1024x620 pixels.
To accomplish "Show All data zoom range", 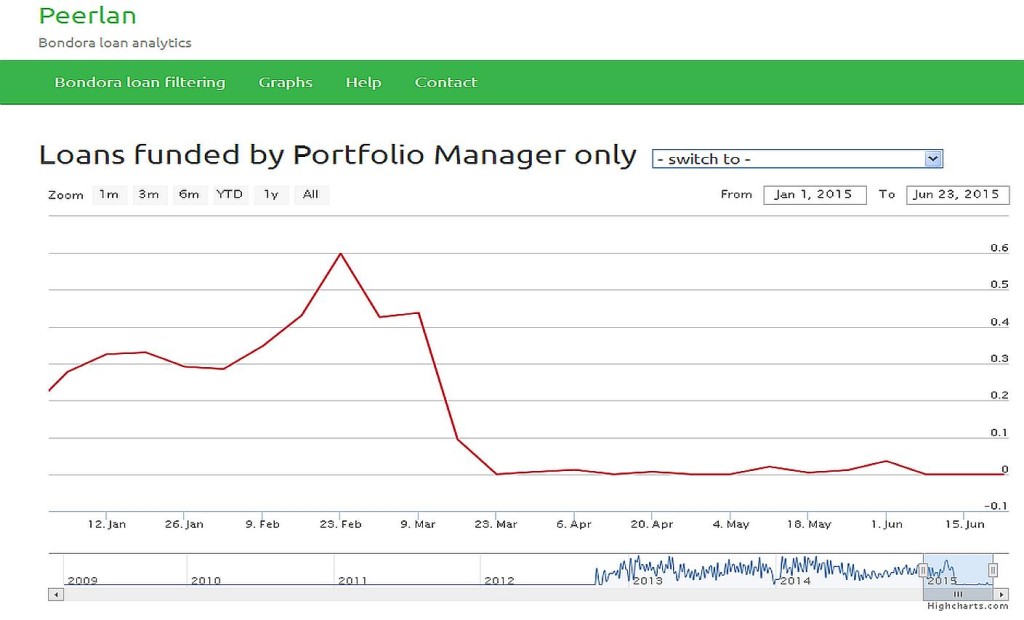I will [311, 195].
